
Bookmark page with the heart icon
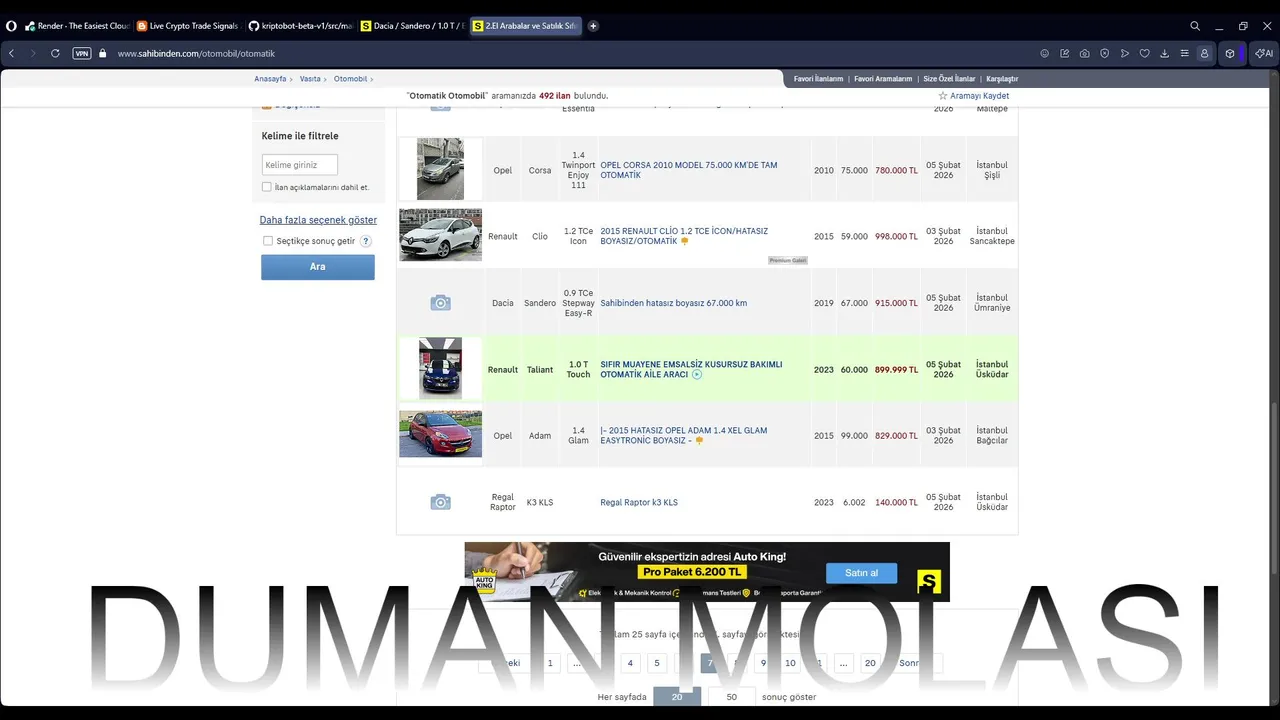[x=1145, y=53]
